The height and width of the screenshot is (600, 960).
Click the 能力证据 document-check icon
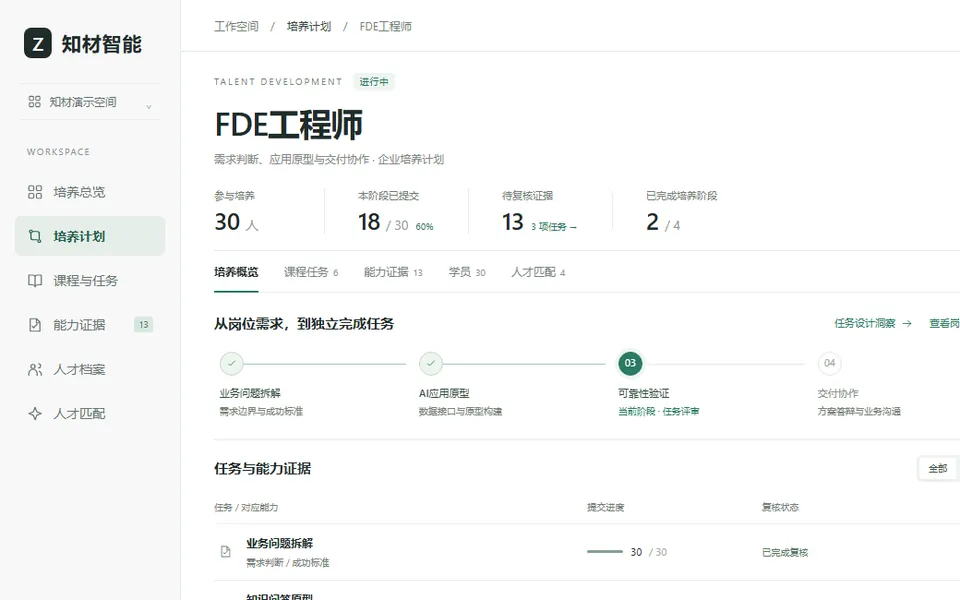click(35, 325)
